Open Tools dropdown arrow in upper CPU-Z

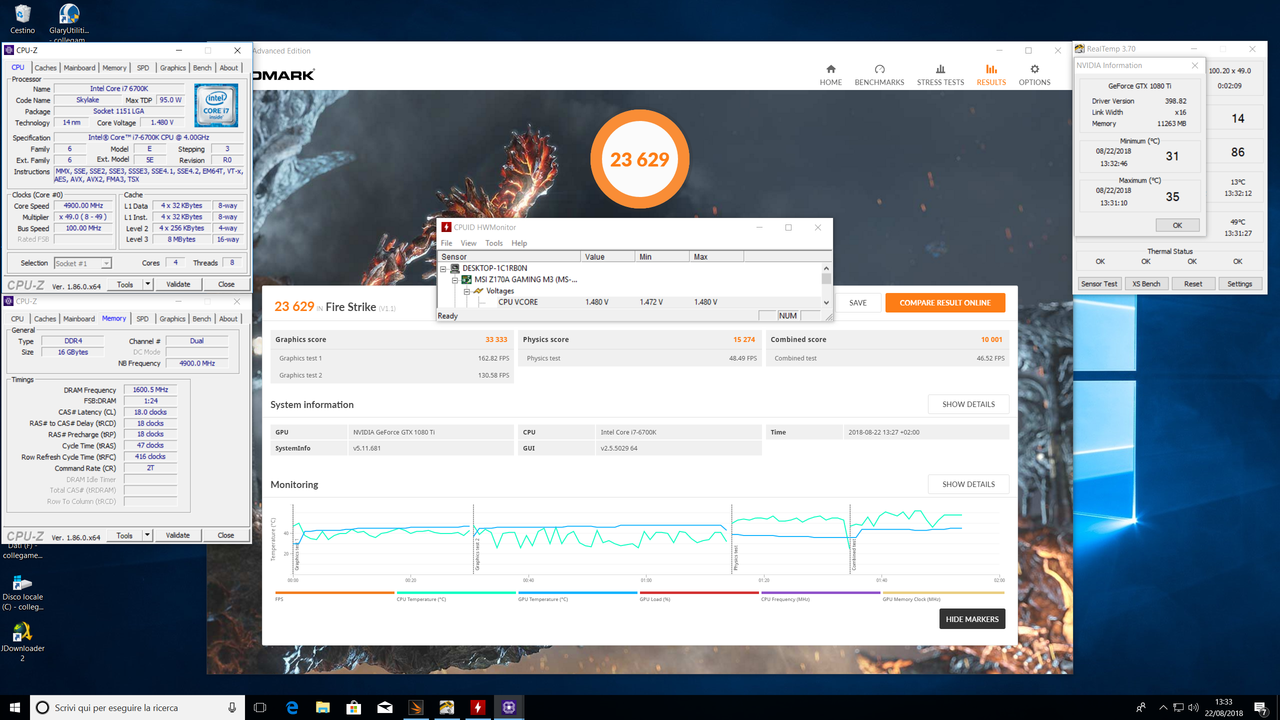point(148,284)
